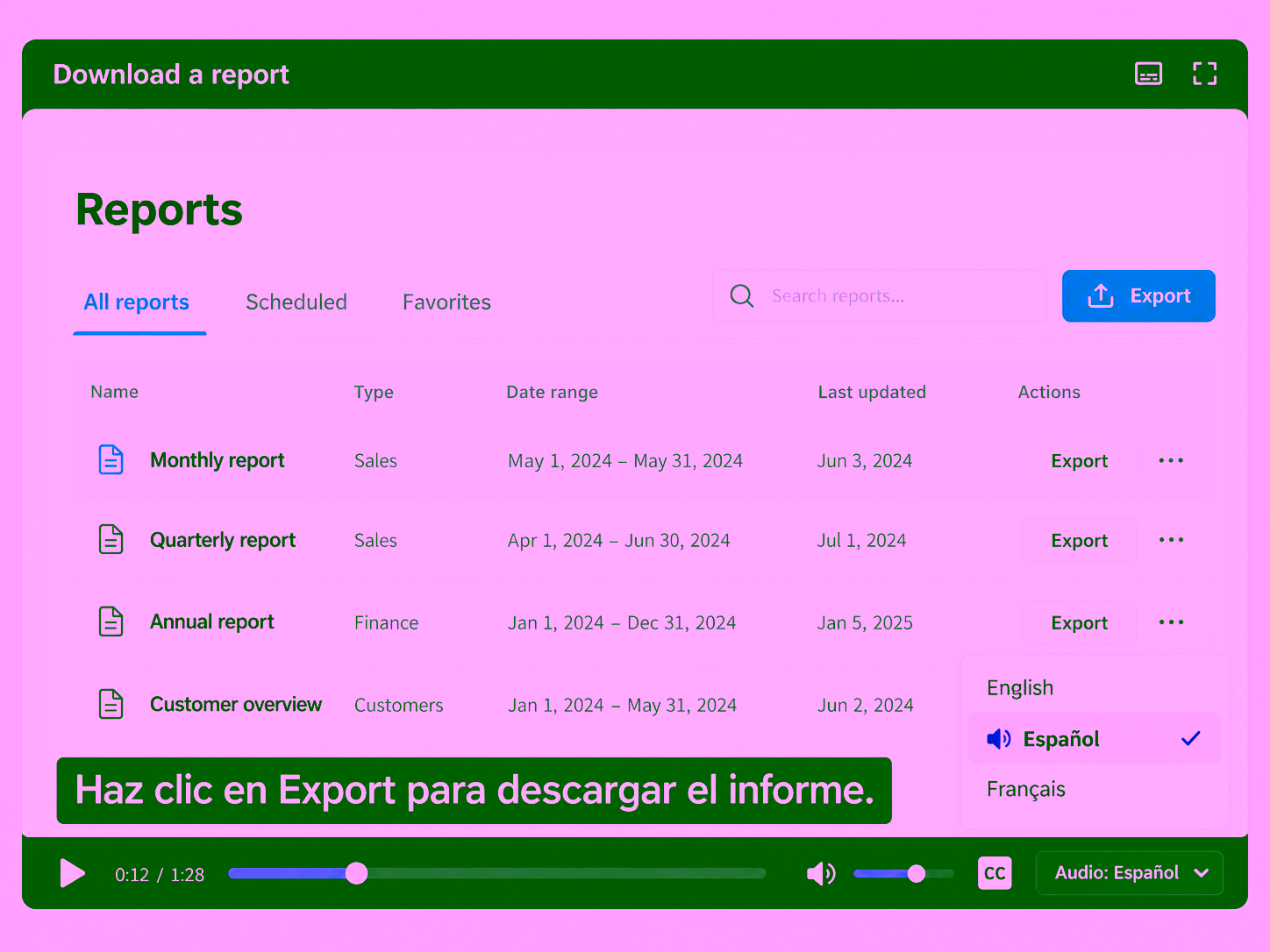Switch to the Favorites tab
The image size is (1270, 952).
[x=446, y=302]
